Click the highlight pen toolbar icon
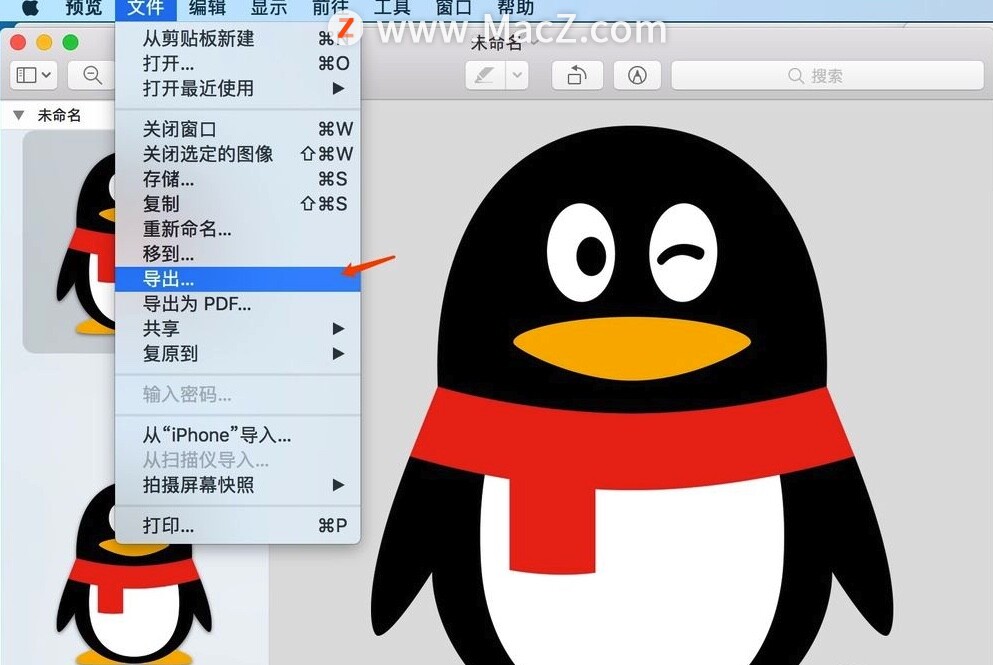The image size is (993, 665). tap(485, 76)
